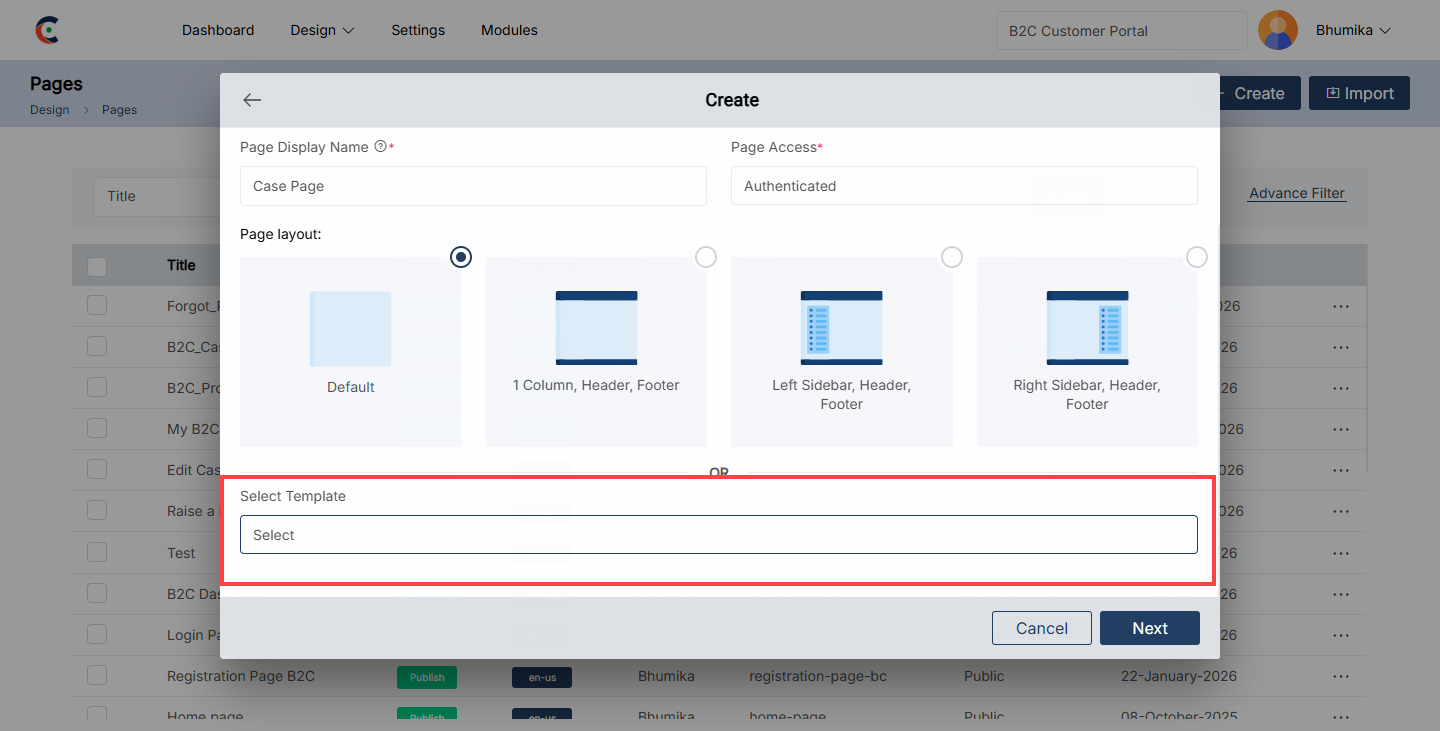Select radio button for 1 Column layout
This screenshot has width=1440, height=731.
[706, 257]
